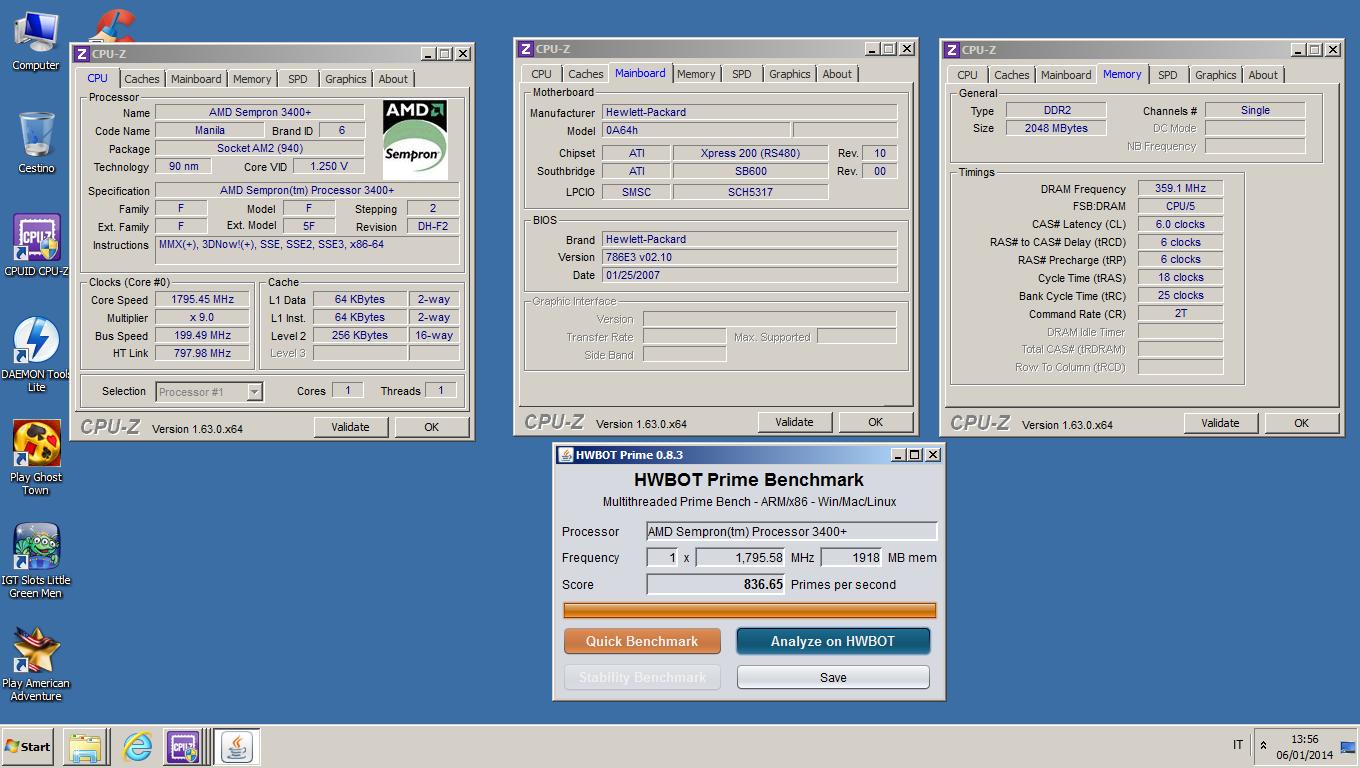The width and height of the screenshot is (1360, 768).
Task: Switch to Memory tab in the CPU window
Action: coord(252,79)
